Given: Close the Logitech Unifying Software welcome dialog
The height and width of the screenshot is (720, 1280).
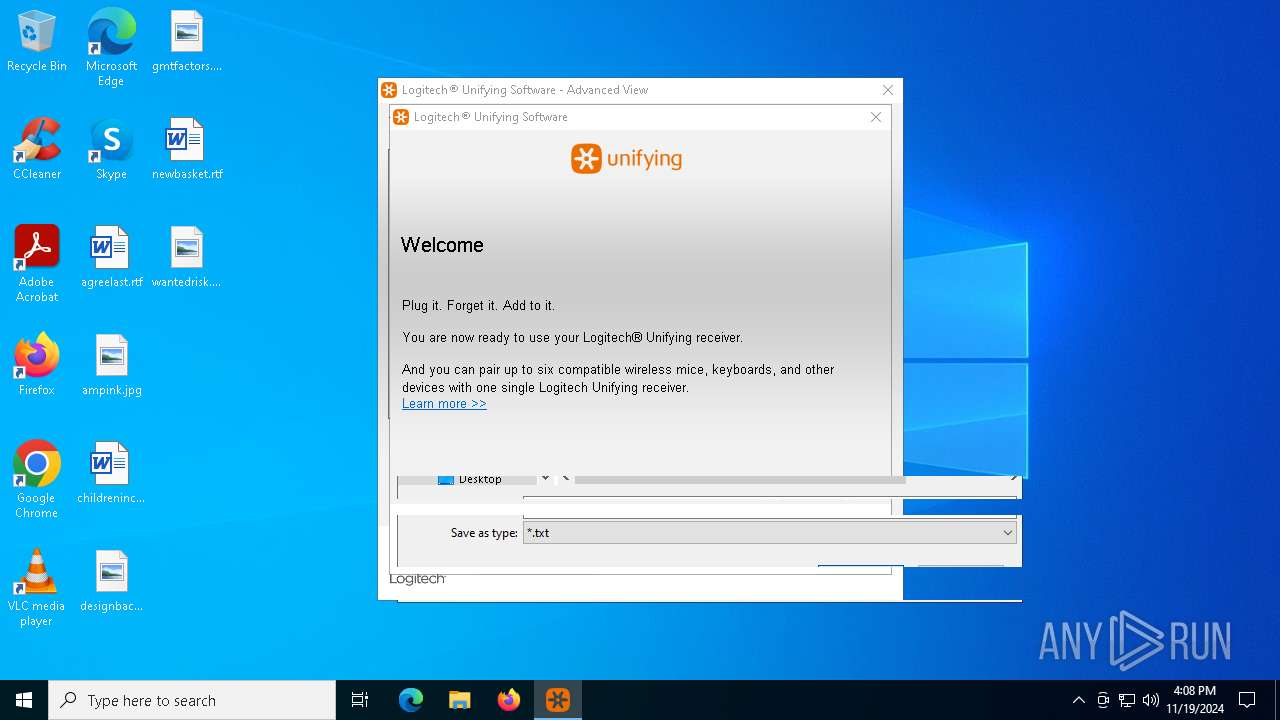Looking at the screenshot, I should [x=876, y=117].
